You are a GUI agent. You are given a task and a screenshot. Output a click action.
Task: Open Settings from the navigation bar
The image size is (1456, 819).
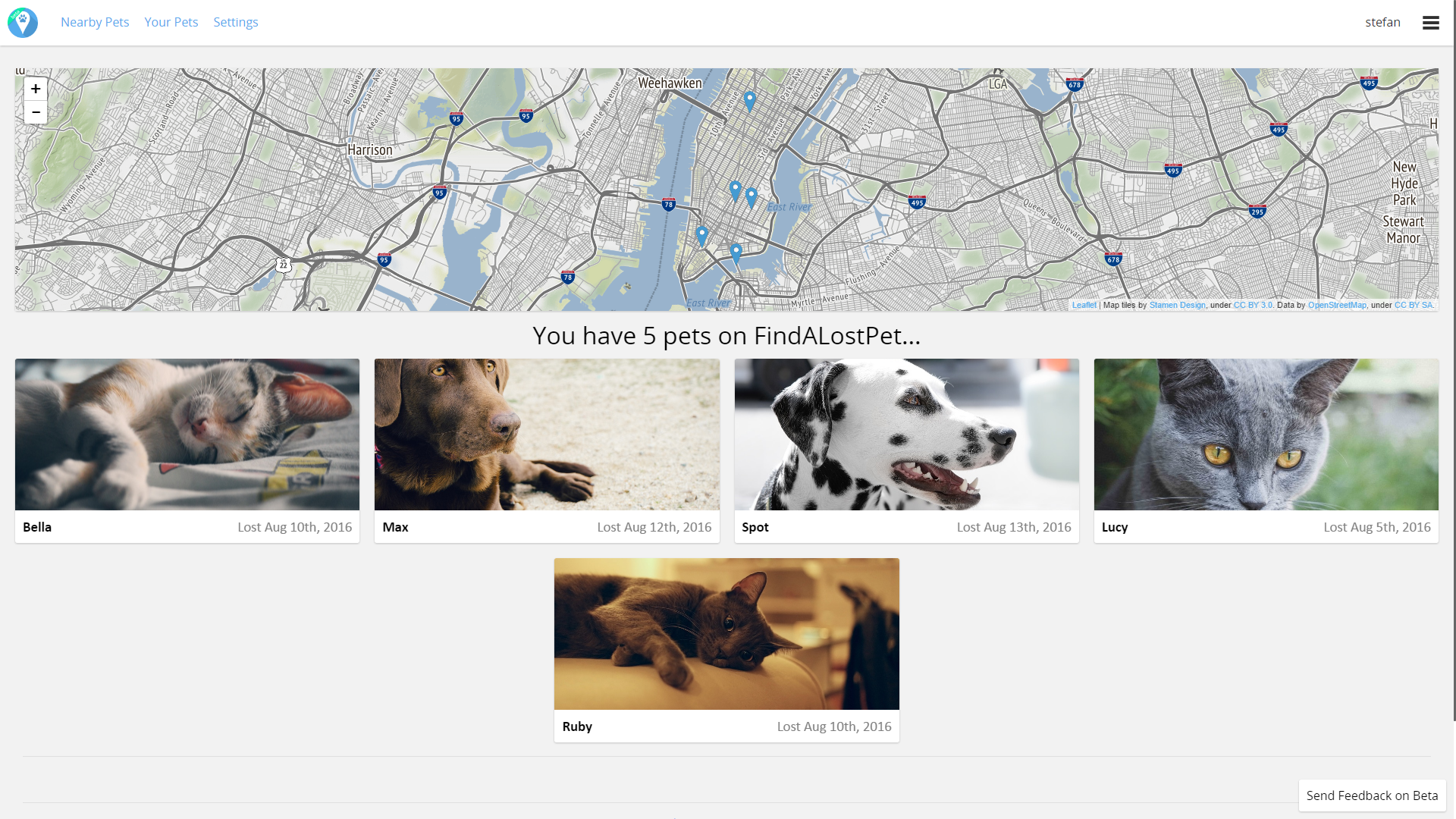click(x=235, y=23)
